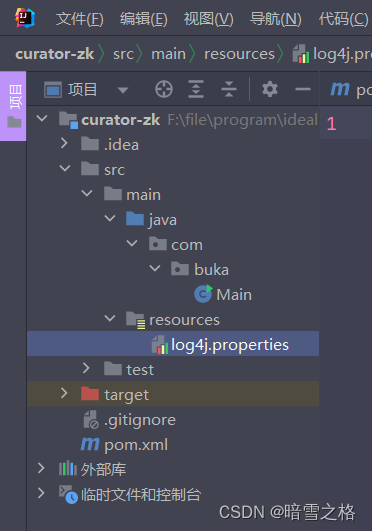Toggle the 项目 side tool window tab

click(x=13, y=106)
